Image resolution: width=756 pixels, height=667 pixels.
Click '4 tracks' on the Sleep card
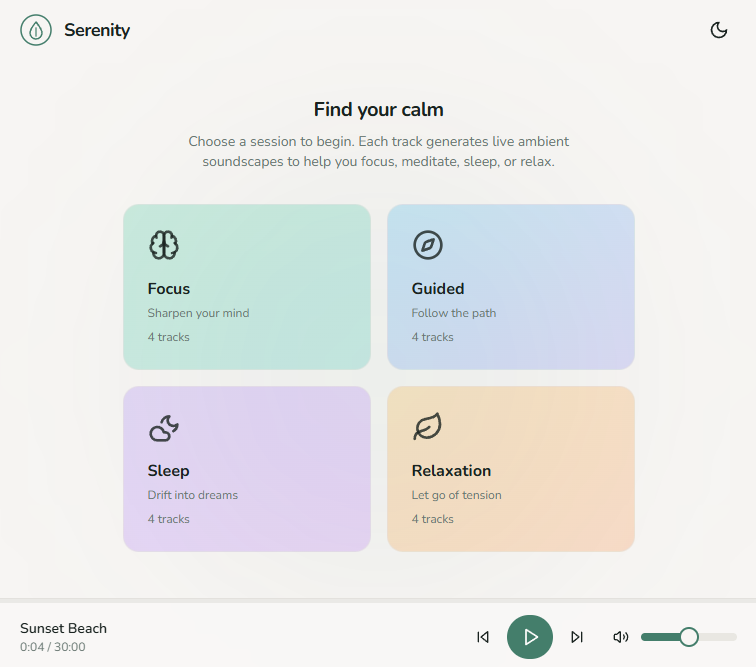168,519
